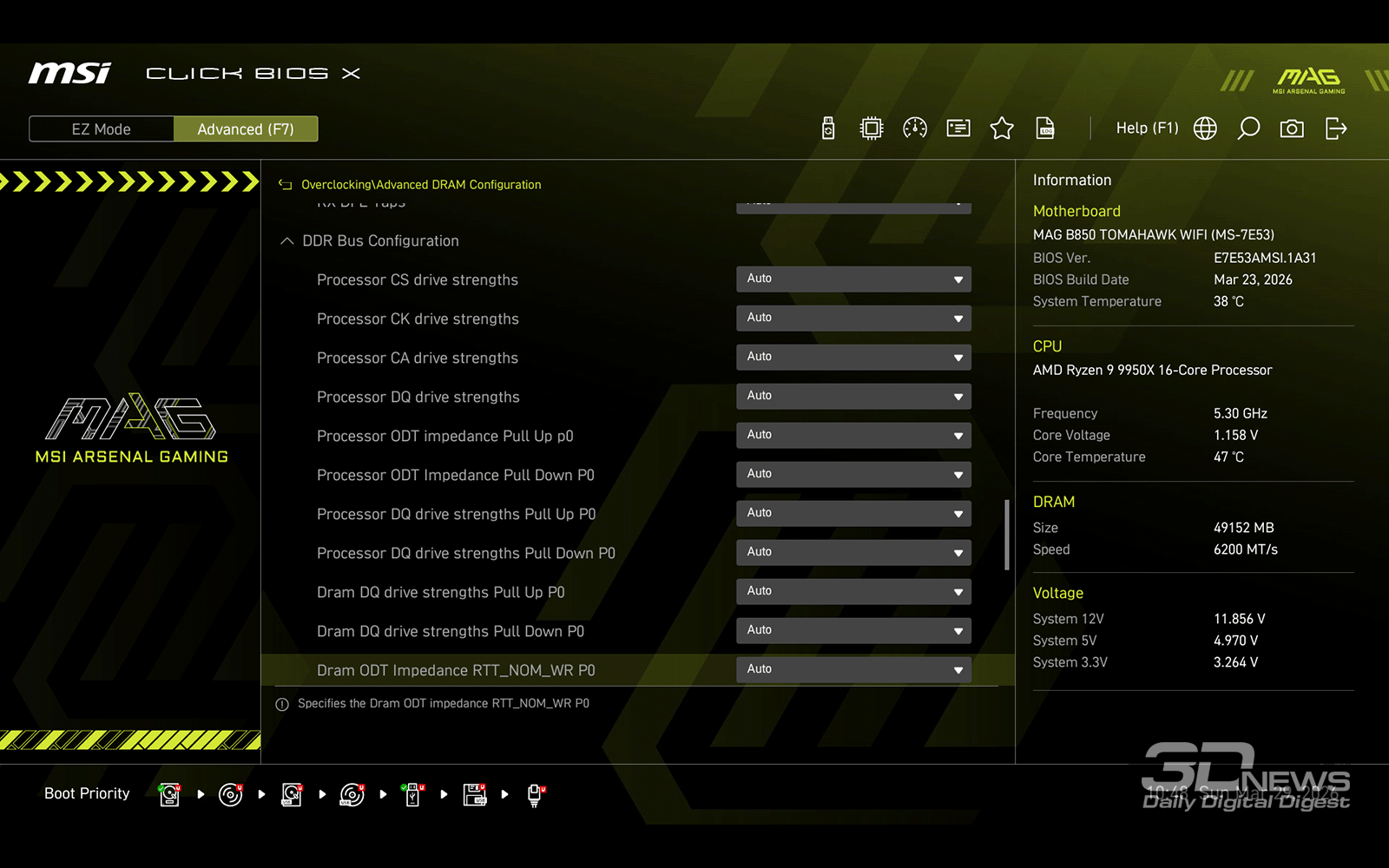This screenshot has height=868, width=1389.
Task: Expand Dram ODT Impedance RTT_NOM_WR P0 dropdown
Action: 853,669
